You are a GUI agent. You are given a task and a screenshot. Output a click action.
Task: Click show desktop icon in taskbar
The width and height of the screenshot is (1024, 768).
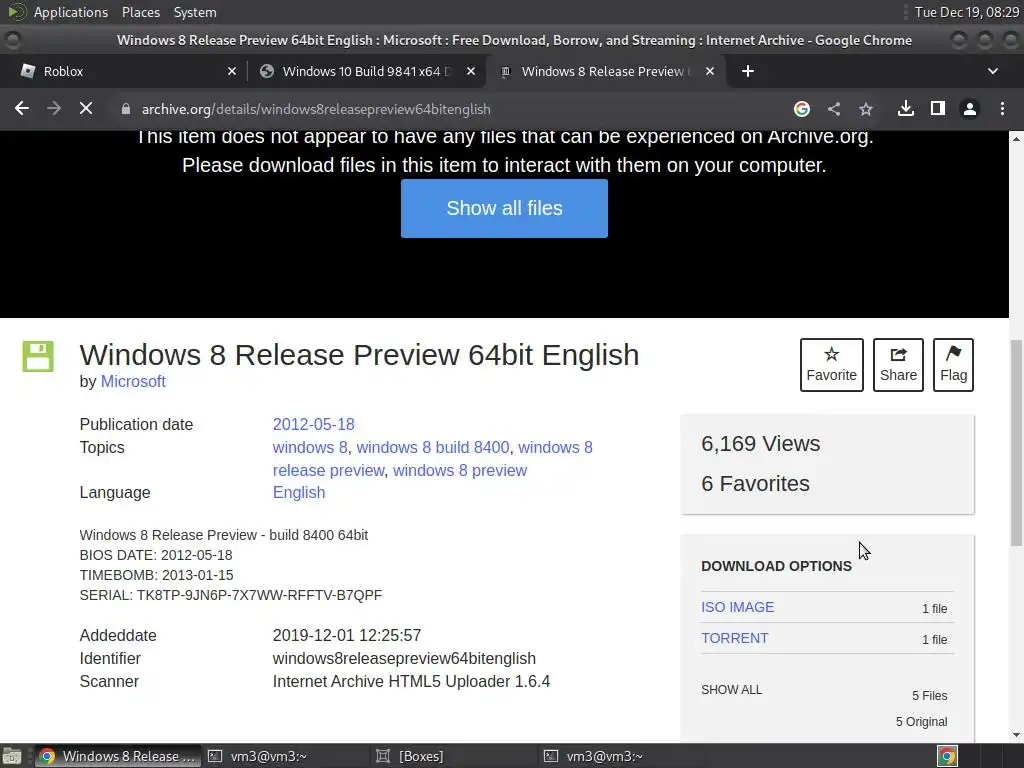tap(12, 756)
